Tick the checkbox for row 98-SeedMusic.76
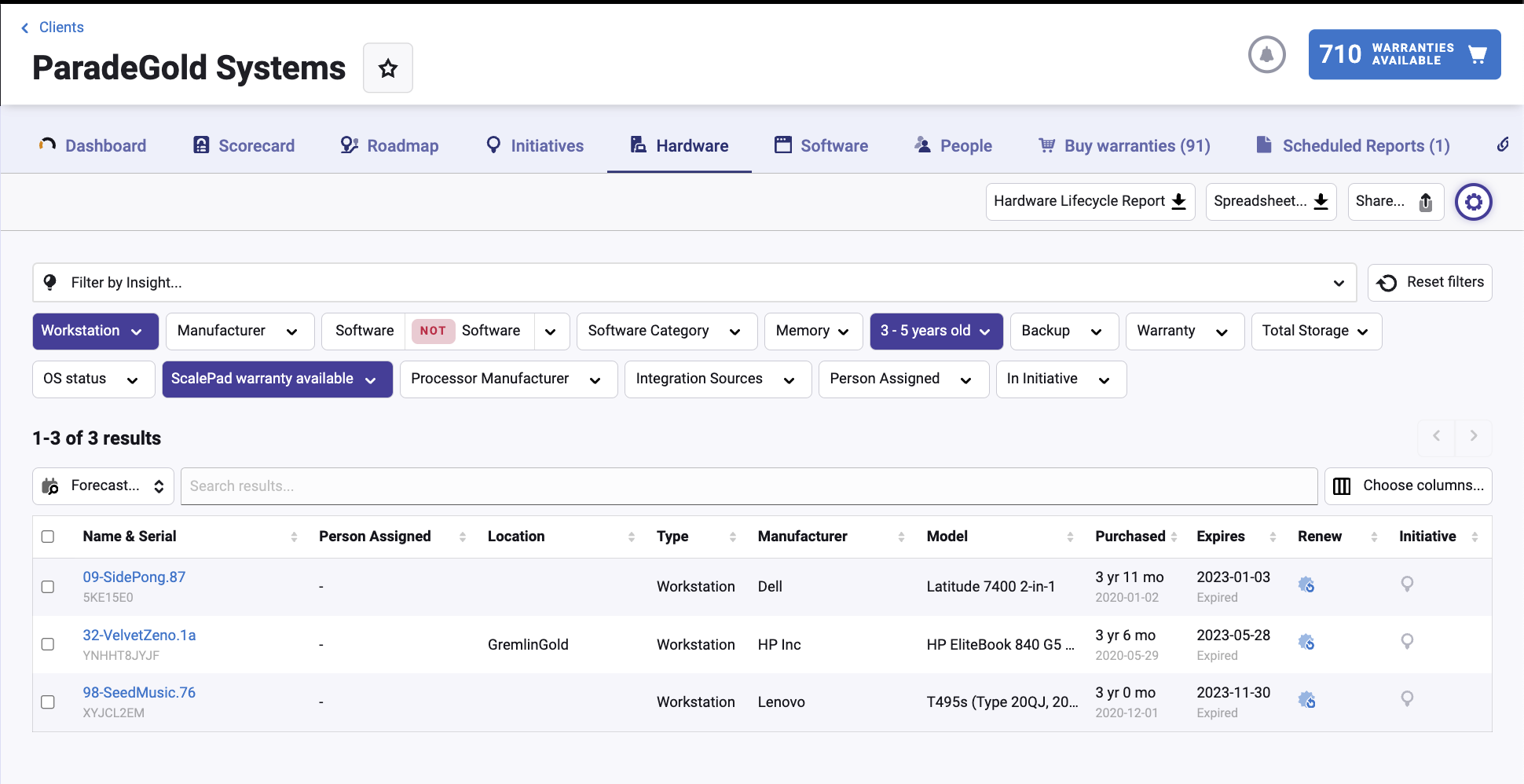Viewport: 1524px width, 784px height. (48, 702)
